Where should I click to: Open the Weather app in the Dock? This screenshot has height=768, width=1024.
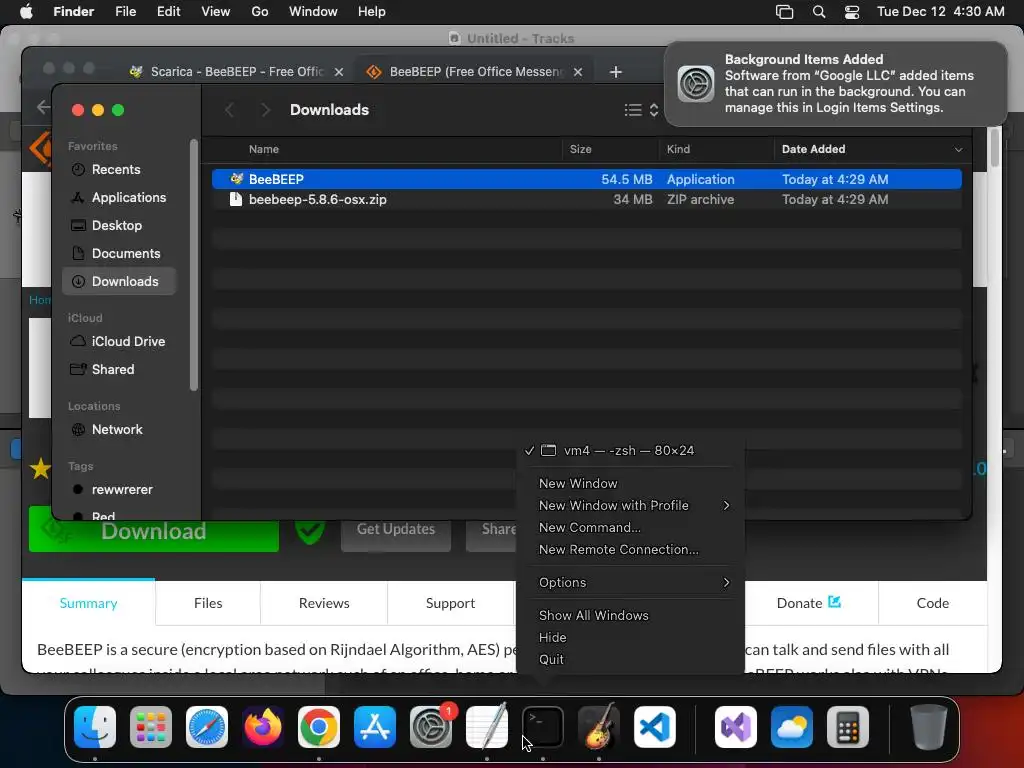point(792,727)
